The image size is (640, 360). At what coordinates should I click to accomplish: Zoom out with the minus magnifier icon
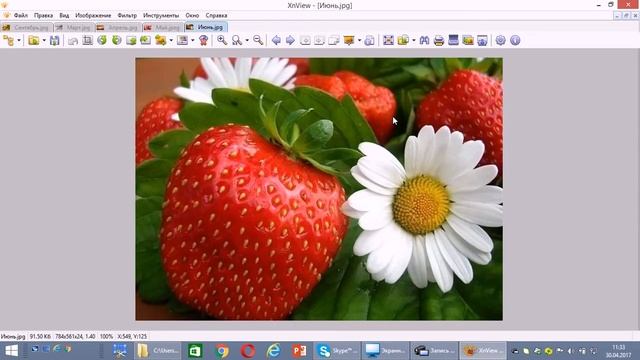[x=258, y=40]
